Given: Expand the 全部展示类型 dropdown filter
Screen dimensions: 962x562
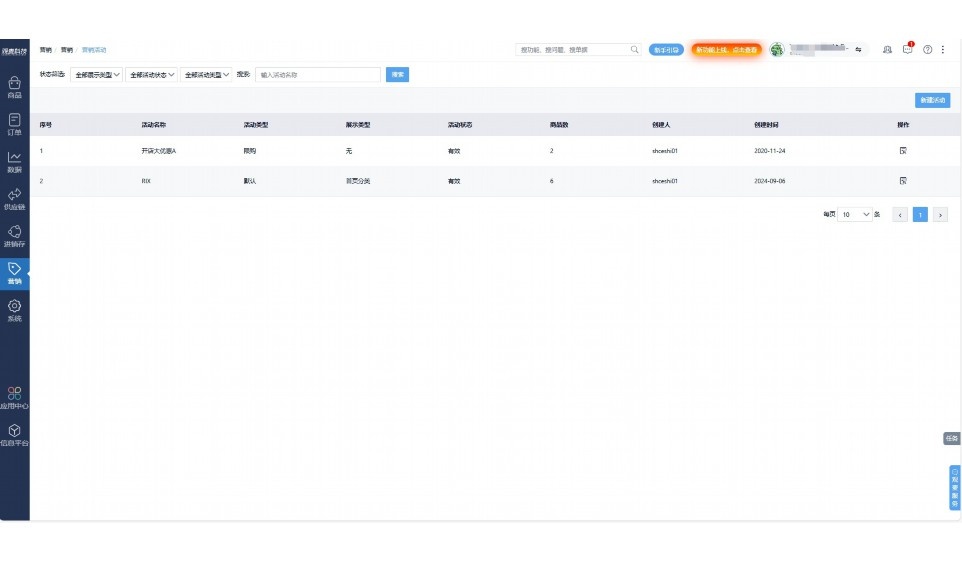Looking at the screenshot, I should pyautogui.click(x=97, y=75).
